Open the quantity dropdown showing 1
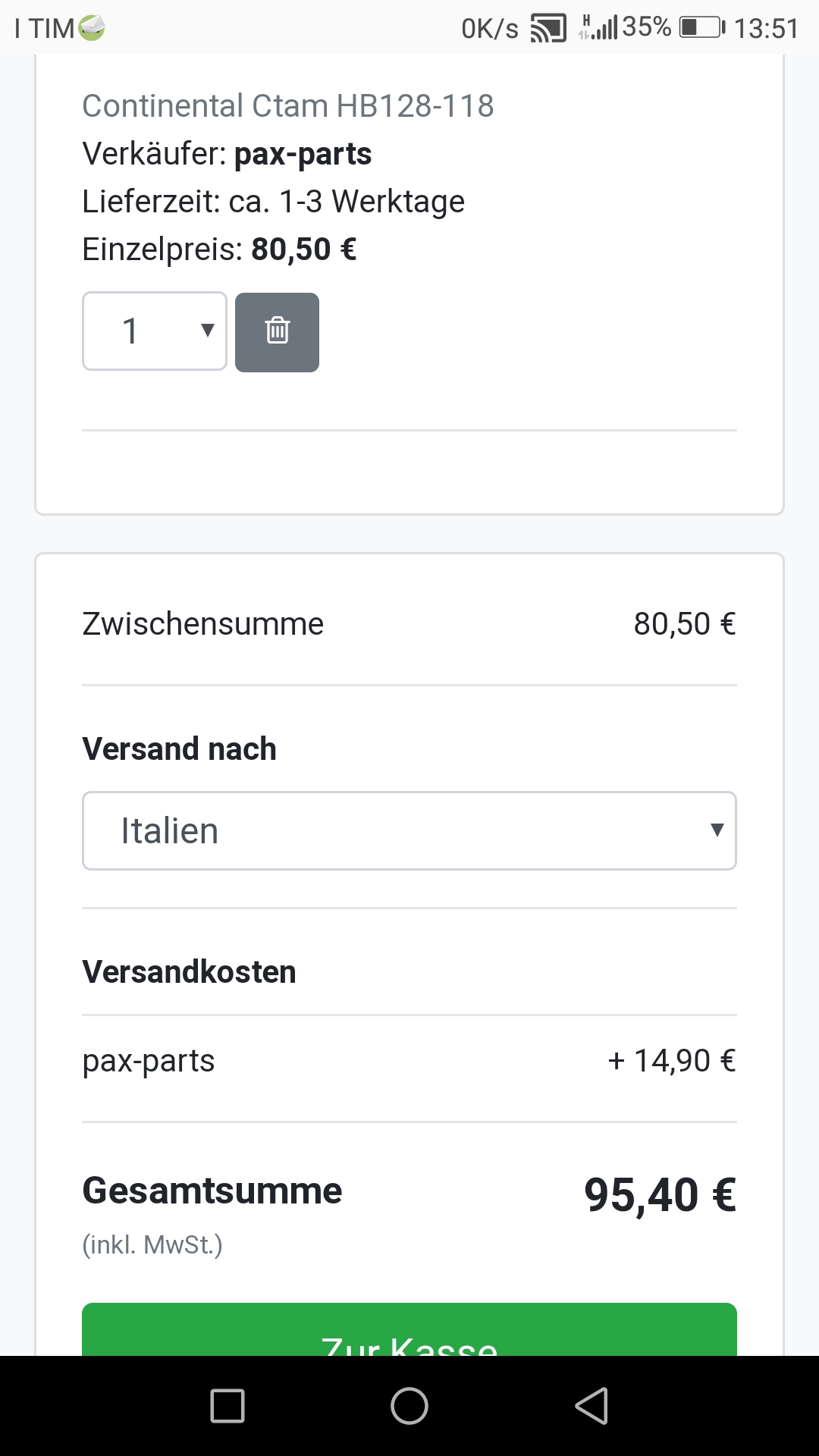Viewport: 819px width, 1456px height. [x=155, y=331]
